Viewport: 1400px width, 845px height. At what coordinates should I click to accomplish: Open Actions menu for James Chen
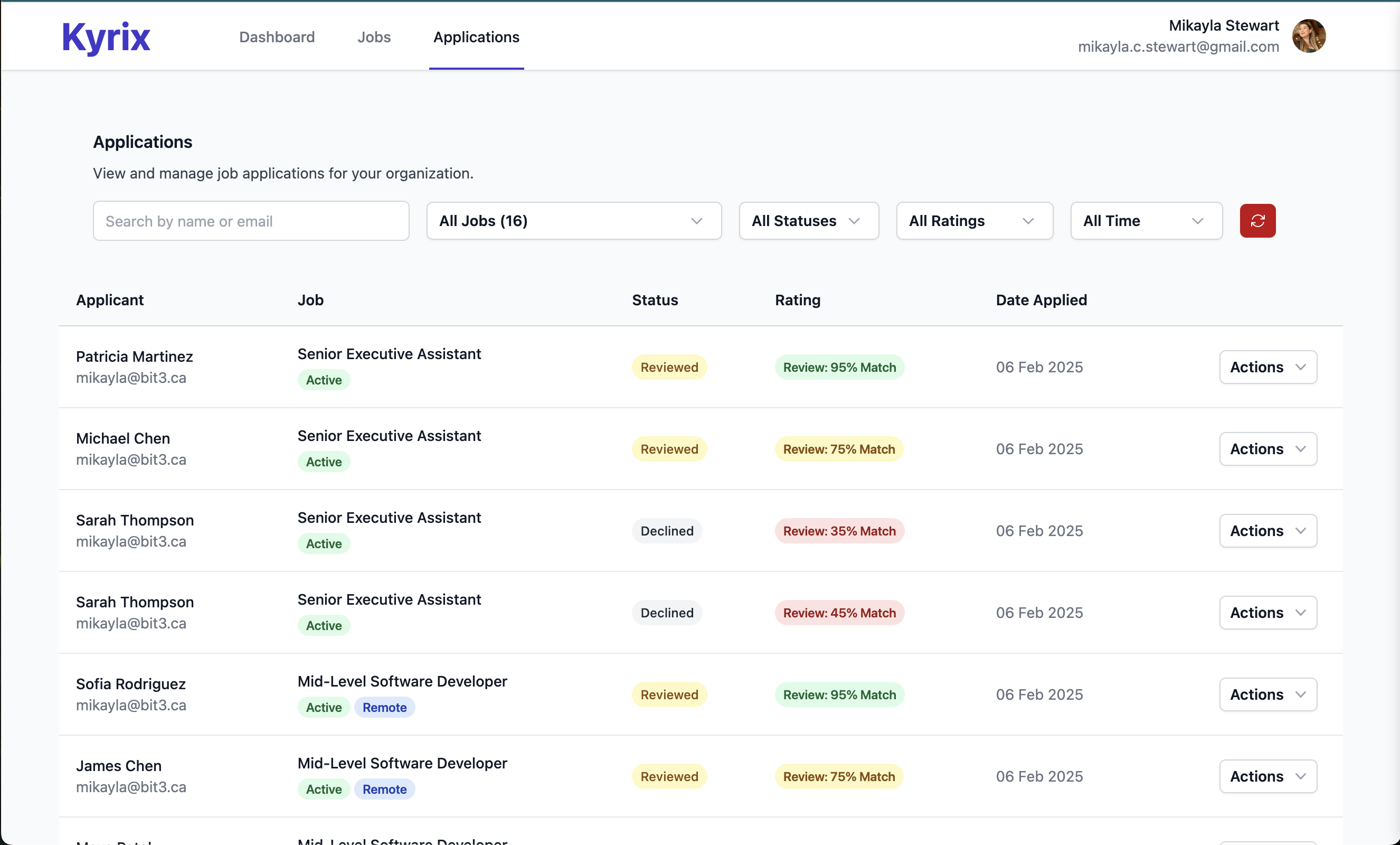coord(1267,776)
